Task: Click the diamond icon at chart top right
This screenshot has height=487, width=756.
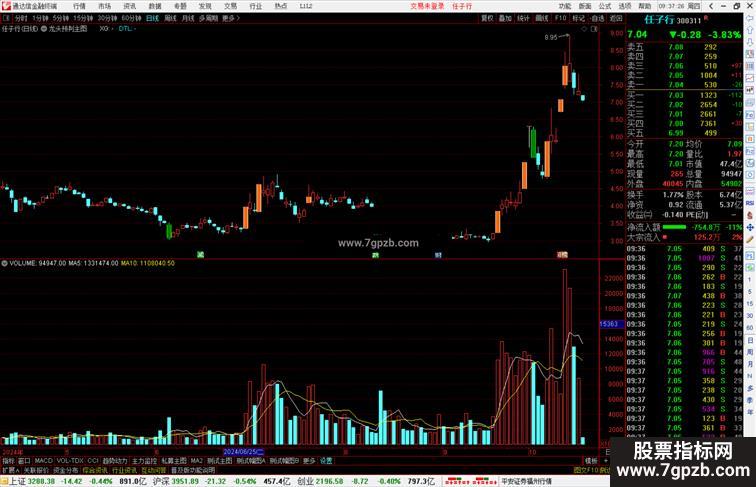Action: [584, 29]
